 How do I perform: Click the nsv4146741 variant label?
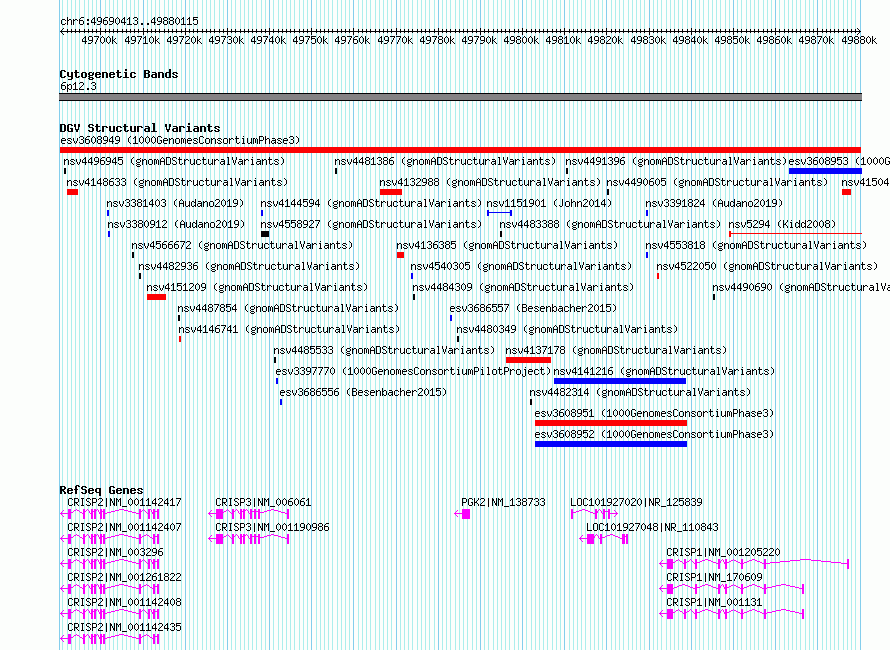289,329
